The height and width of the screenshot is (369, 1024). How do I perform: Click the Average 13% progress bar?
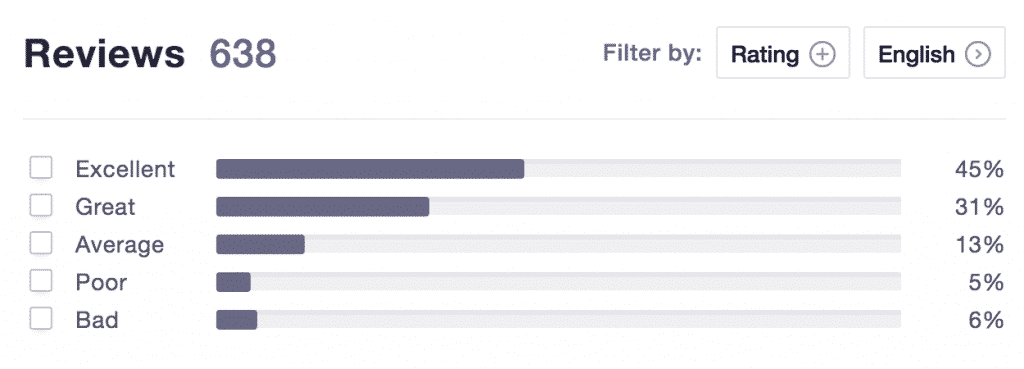[x=558, y=244]
